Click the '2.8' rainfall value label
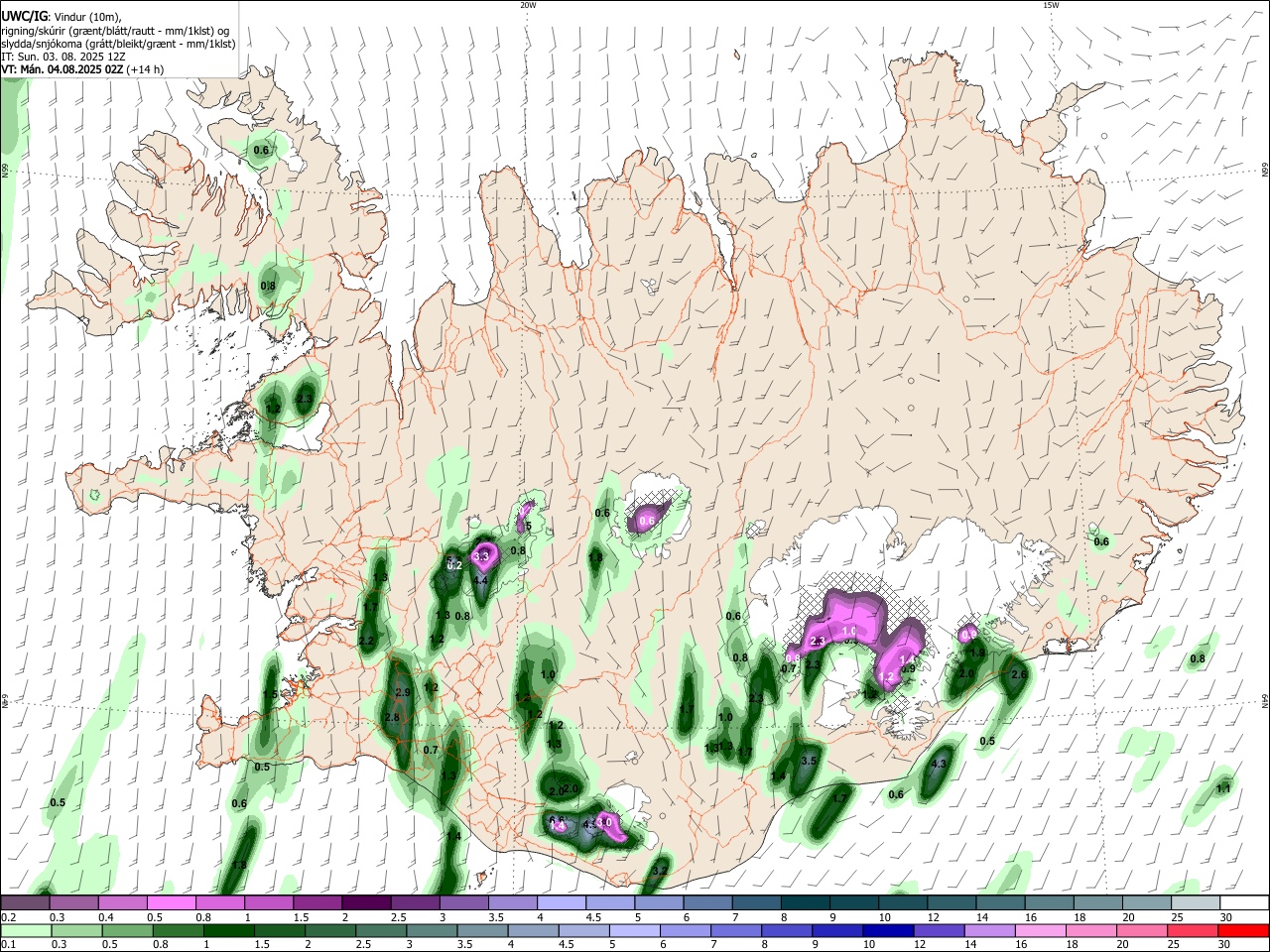 (391, 718)
